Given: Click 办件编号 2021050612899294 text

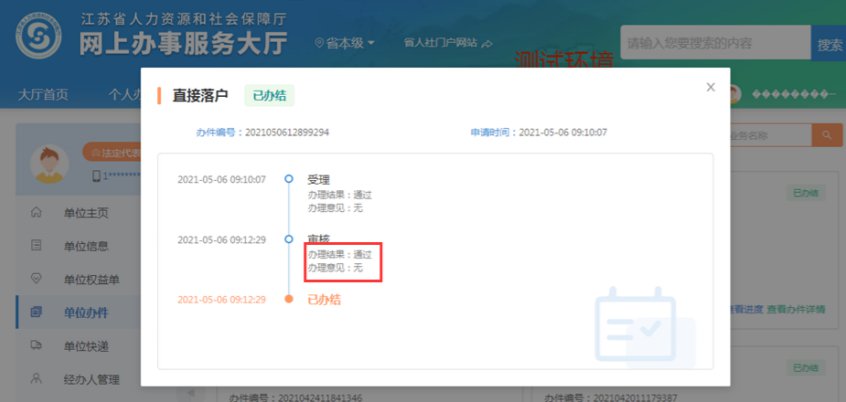Looking at the screenshot, I should coord(262,132).
